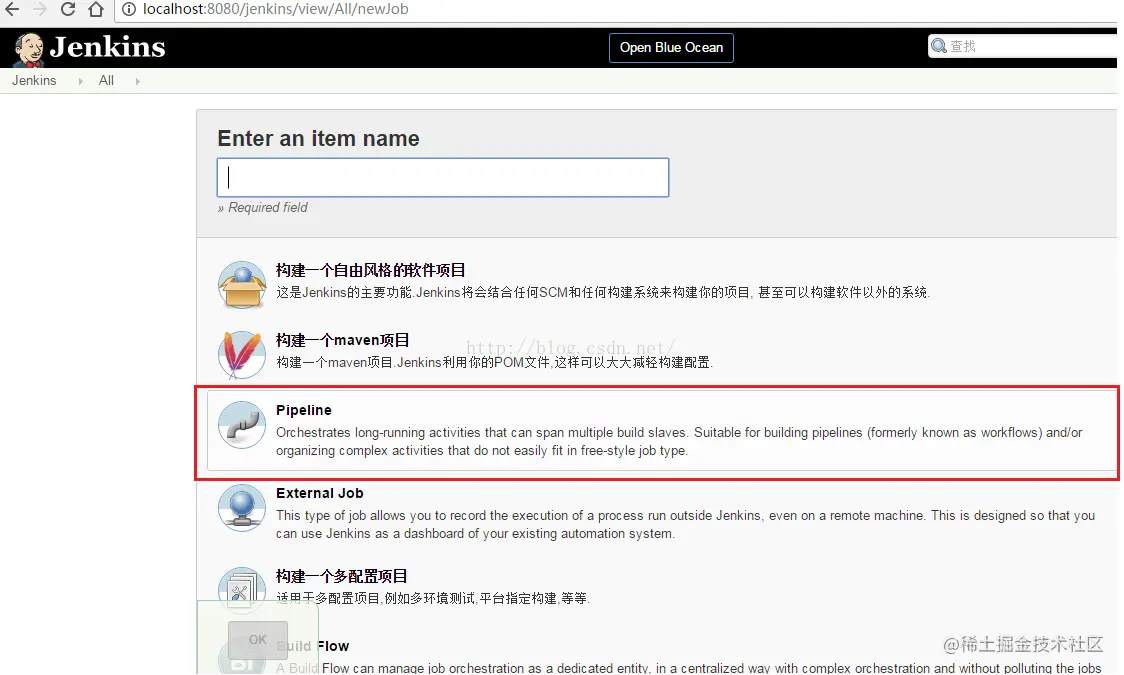The width and height of the screenshot is (1124, 675).
Task: Choose the Pipeline item title
Action: (304, 410)
